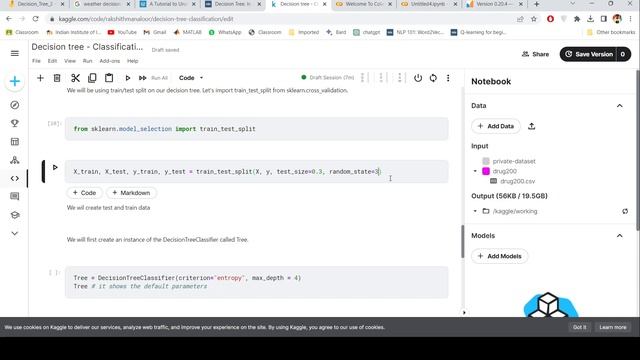Click the notebook title Decision tree - Classificati...
Image resolution: width=640 pixels, height=360 pixels.
(x=87, y=47)
